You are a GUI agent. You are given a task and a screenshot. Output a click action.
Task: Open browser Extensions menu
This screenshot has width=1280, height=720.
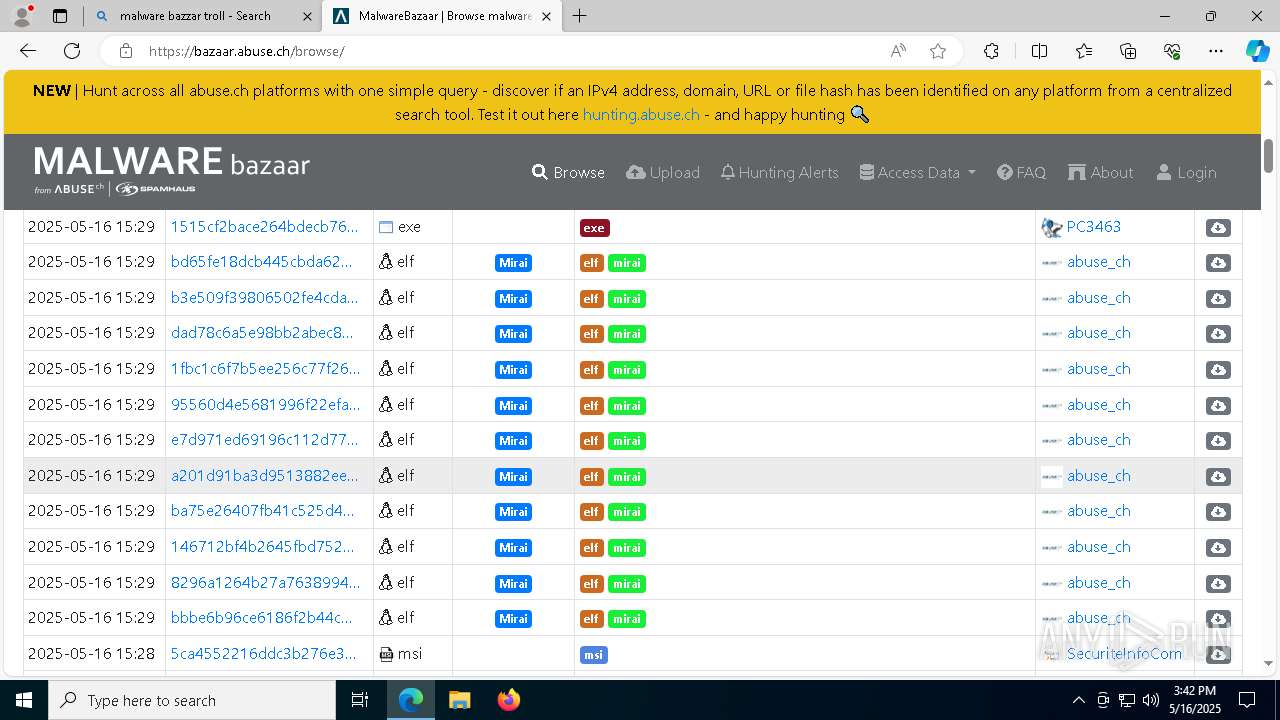(991, 51)
